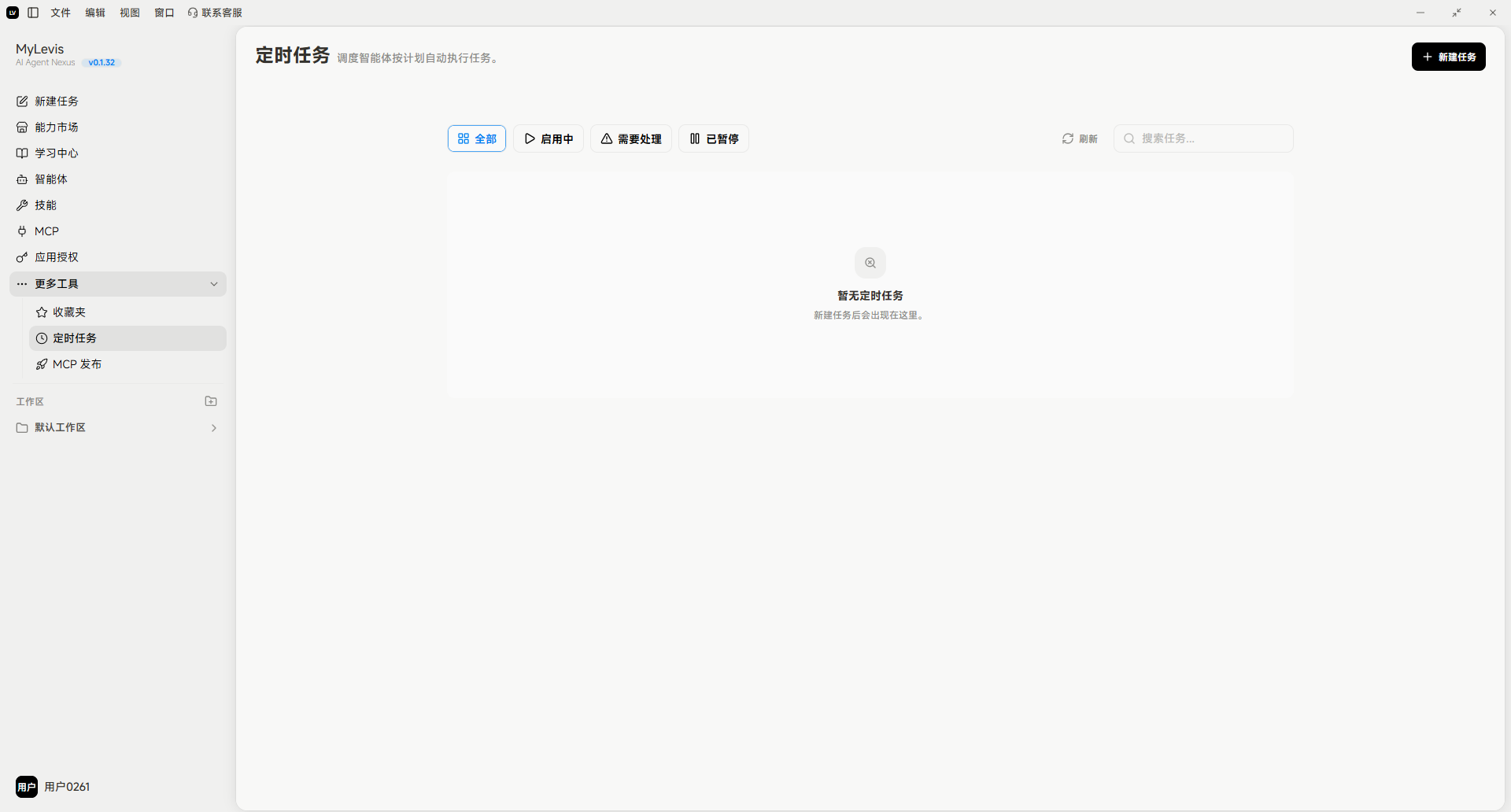Expand the 默认工作区 chevron
Viewport: 1511px width, 812px height.
click(214, 428)
